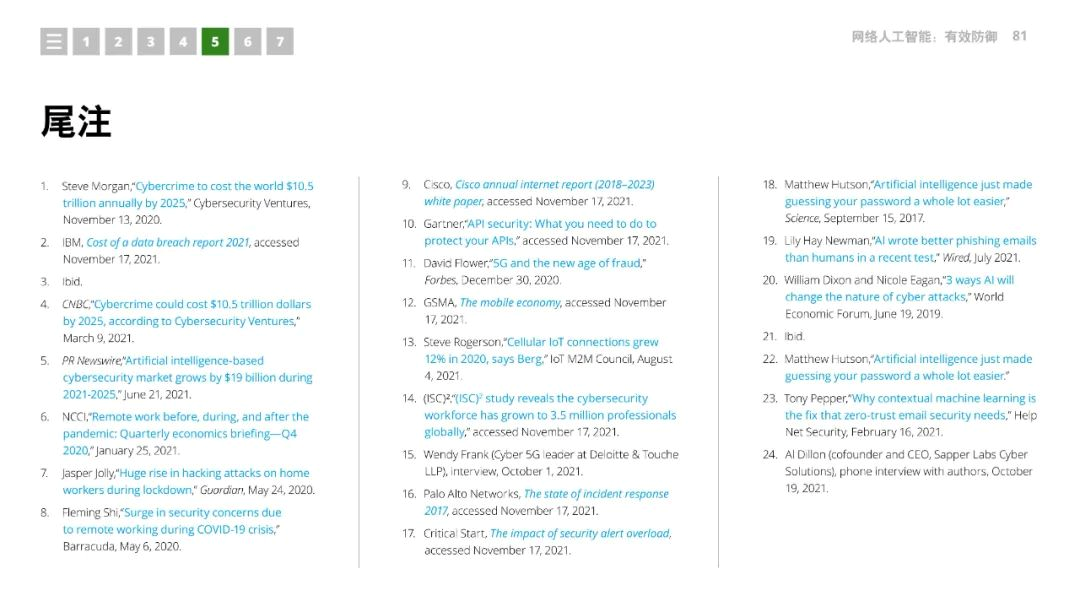Go to chapter 4 tab
This screenshot has width=1080, height=607.
(183, 41)
